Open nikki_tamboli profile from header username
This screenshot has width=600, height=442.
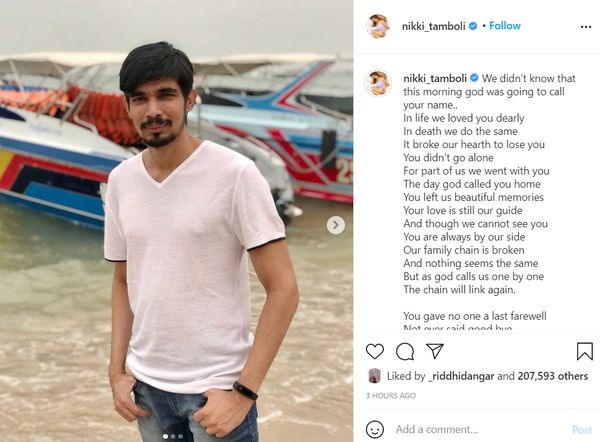(x=433, y=26)
